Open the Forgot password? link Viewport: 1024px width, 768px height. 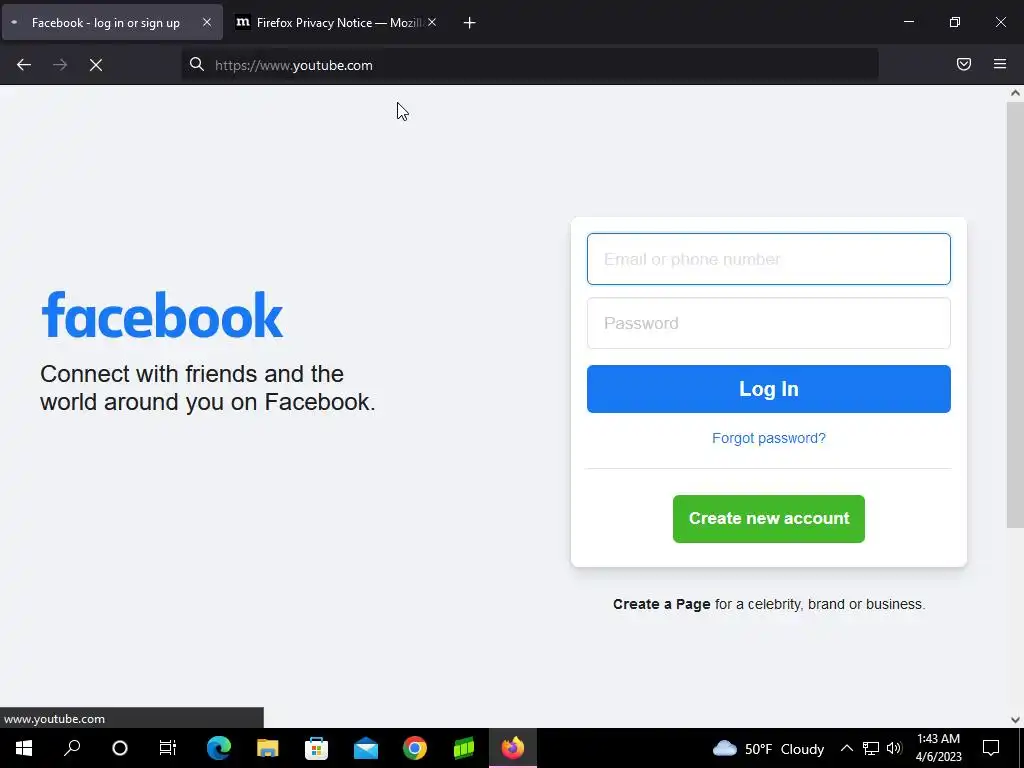769,438
